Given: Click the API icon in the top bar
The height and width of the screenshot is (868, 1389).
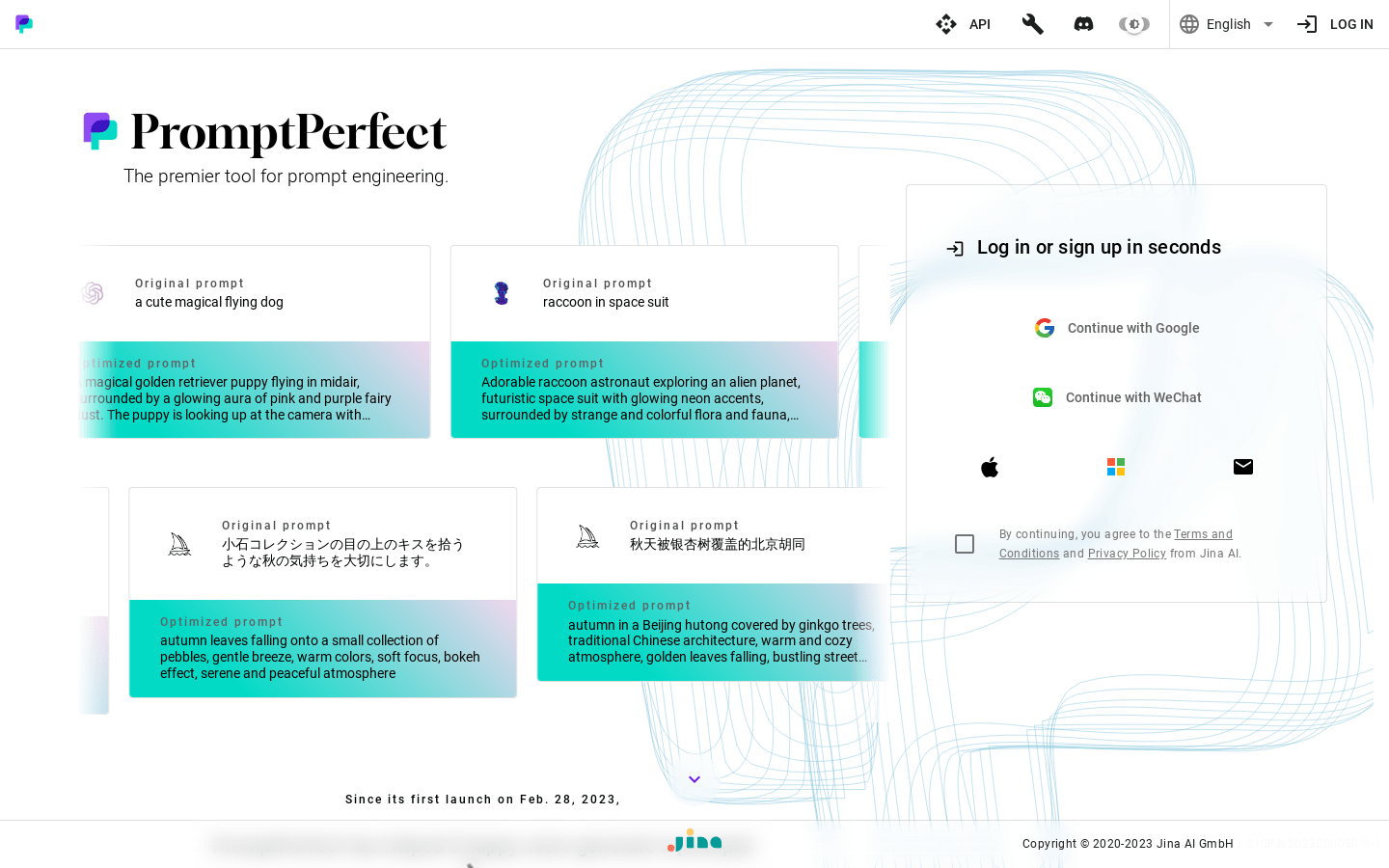Looking at the screenshot, I should [946, 24].
